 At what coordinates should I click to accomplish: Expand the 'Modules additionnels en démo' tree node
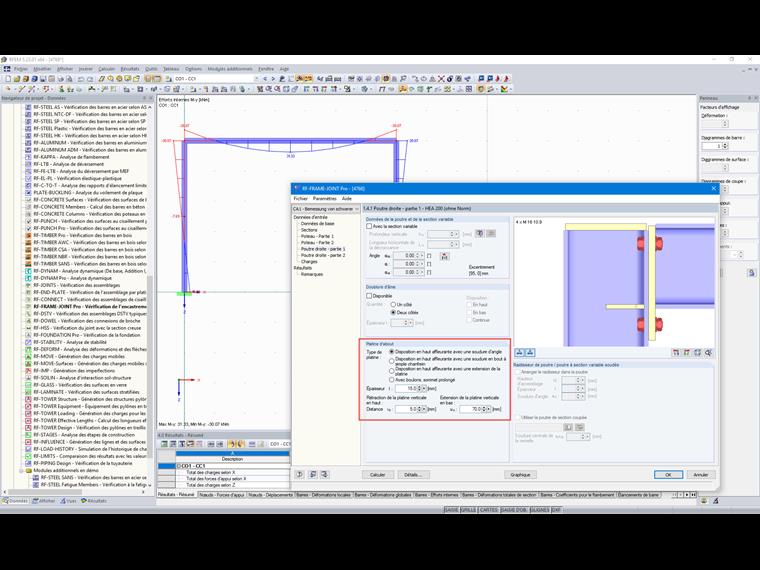click(21, 470)
